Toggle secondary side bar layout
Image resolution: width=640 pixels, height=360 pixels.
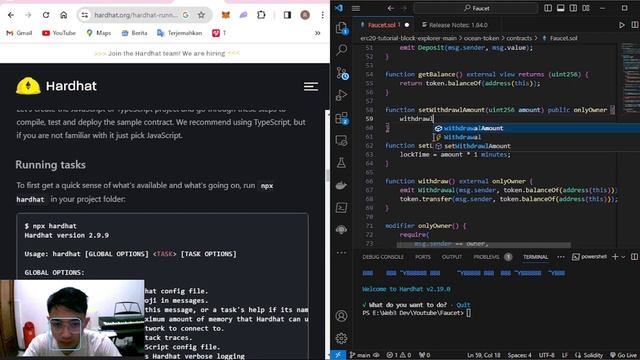click(x=573, y=8)
